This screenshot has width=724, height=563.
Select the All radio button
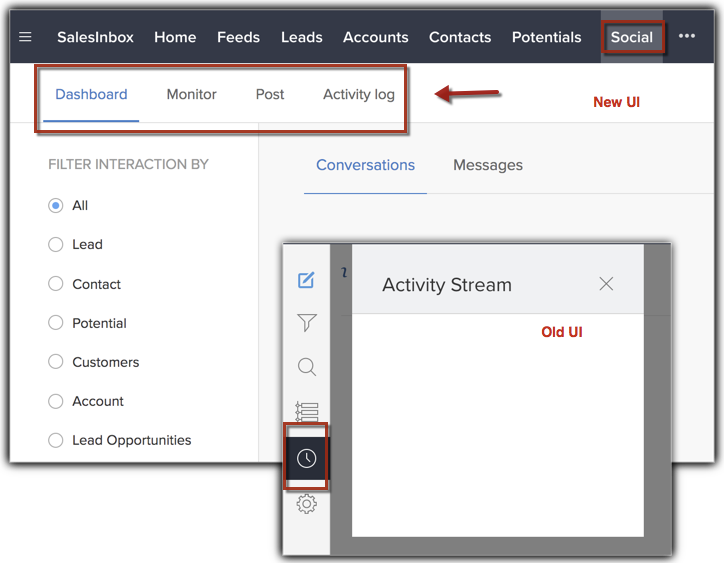click(x=55, y=205)
